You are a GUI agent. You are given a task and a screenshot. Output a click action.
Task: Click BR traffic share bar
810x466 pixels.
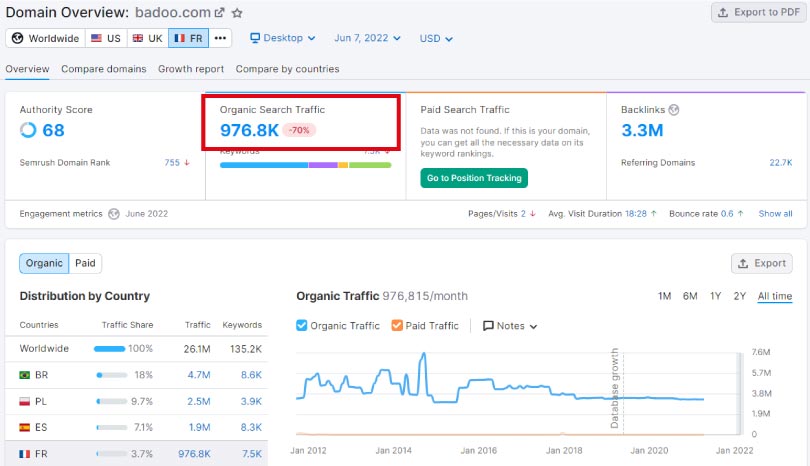point(112,375)
